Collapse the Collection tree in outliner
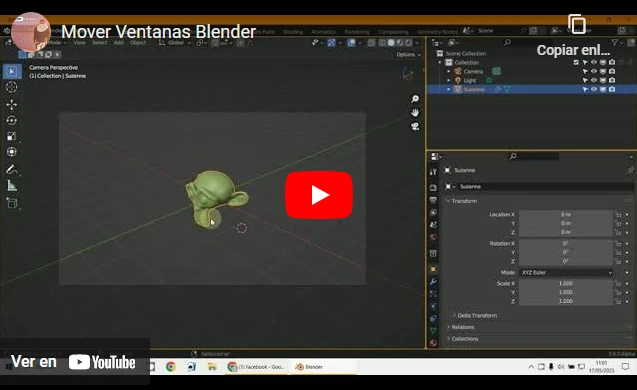637x390 pixels. [x=440, y=63]
